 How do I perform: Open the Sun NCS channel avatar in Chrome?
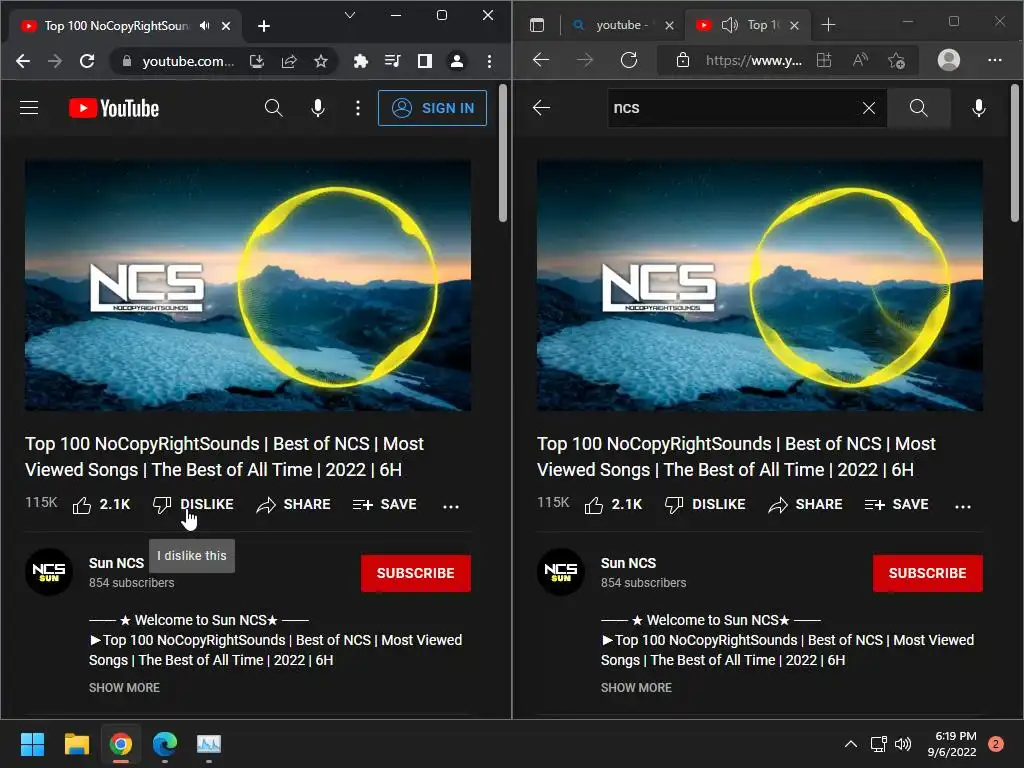coord(49,572)
